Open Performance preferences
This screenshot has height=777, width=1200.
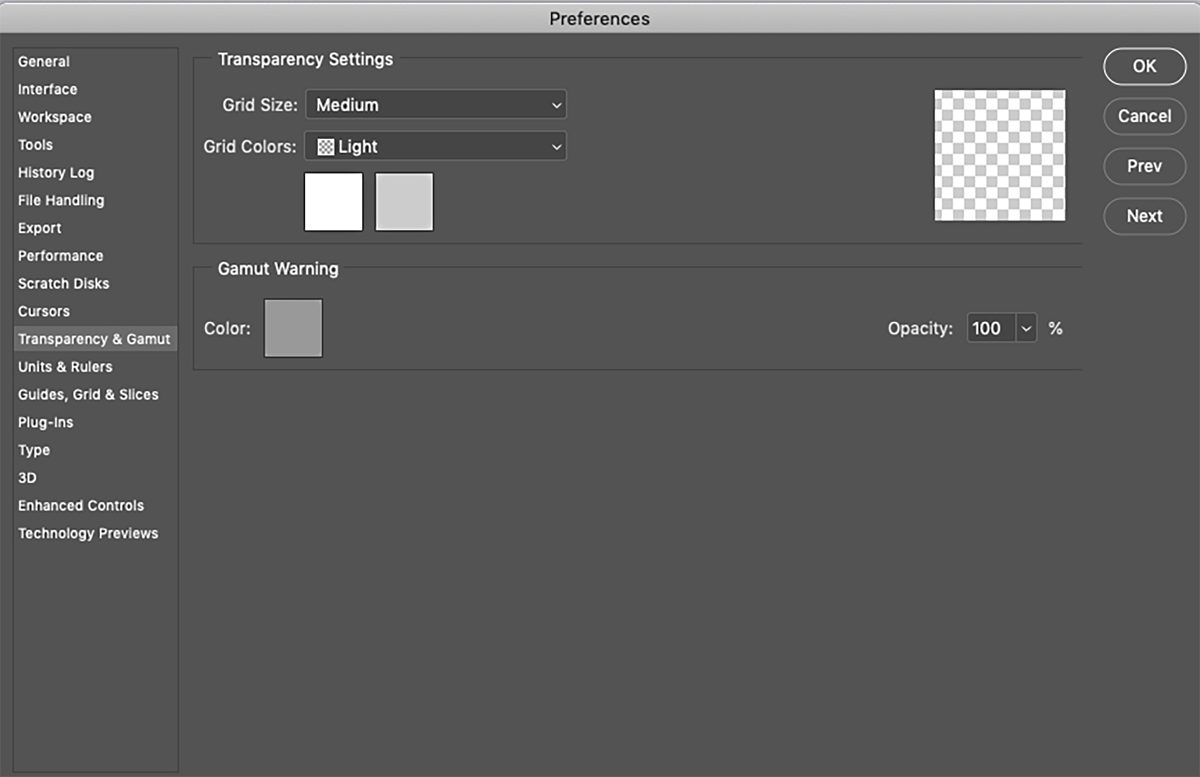[60, 255]
